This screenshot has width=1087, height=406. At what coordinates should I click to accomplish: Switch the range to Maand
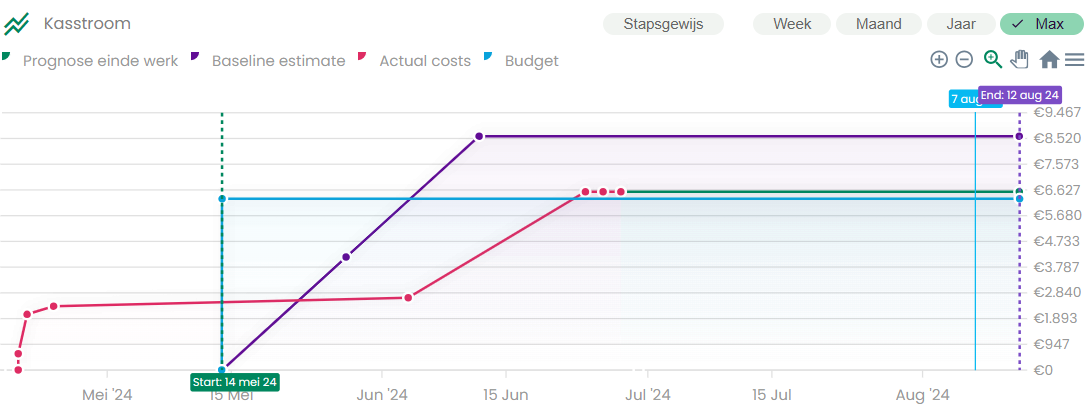878,24
